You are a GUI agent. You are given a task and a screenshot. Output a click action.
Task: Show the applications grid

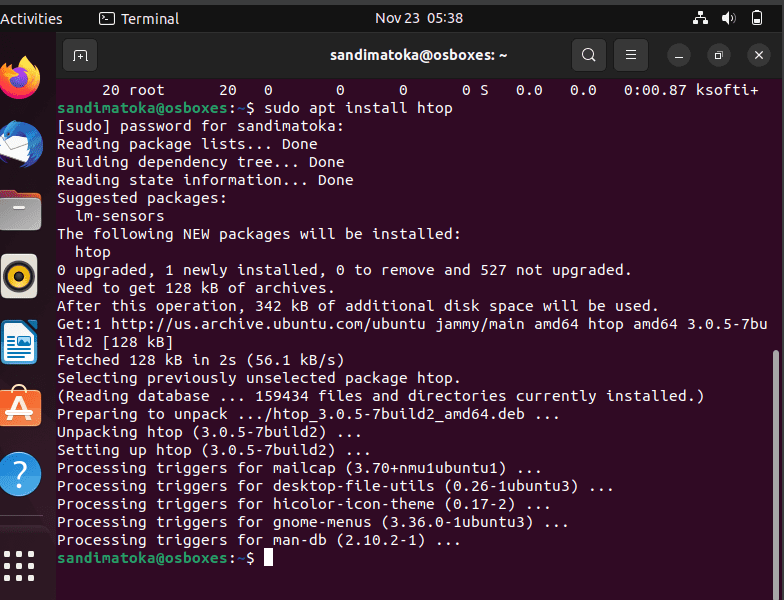point(19,566)
